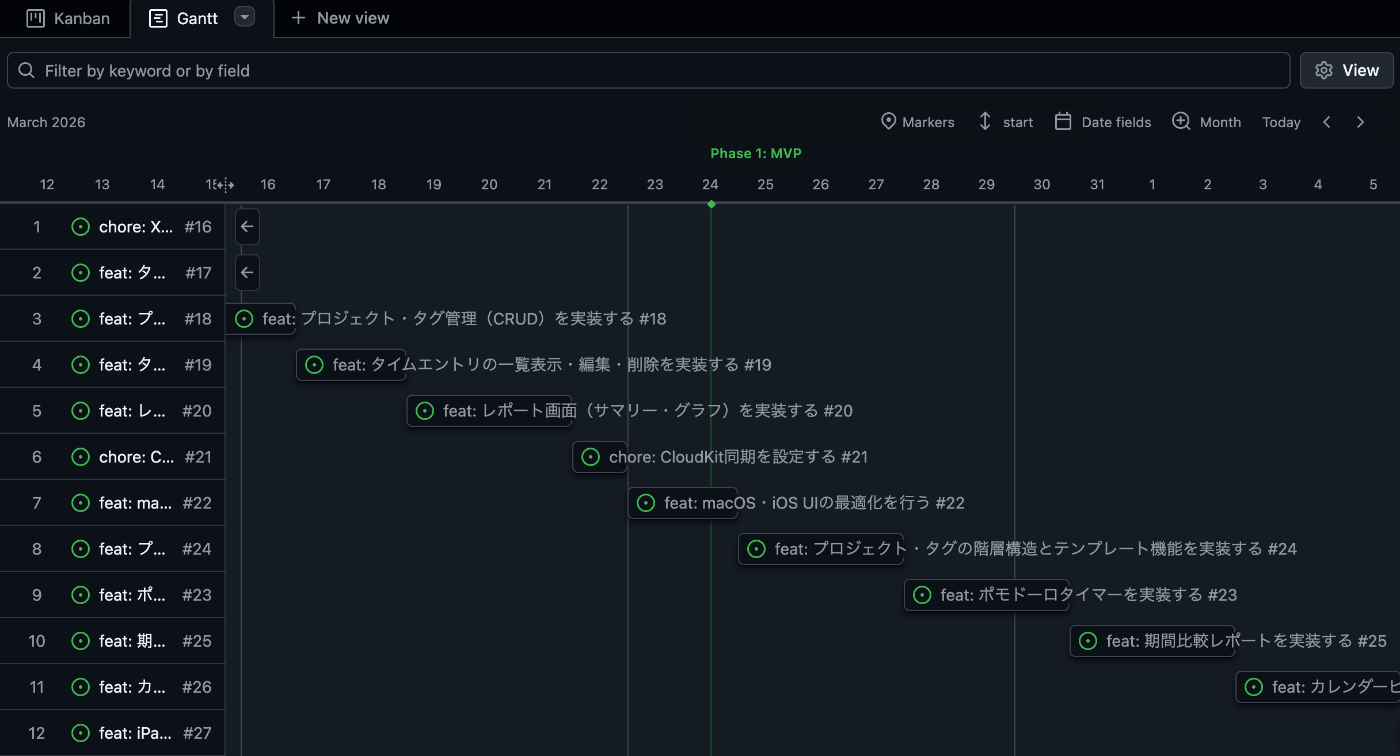Open the start sort menu
This screenshot has width=1400, height=756.
(1005, 122)
